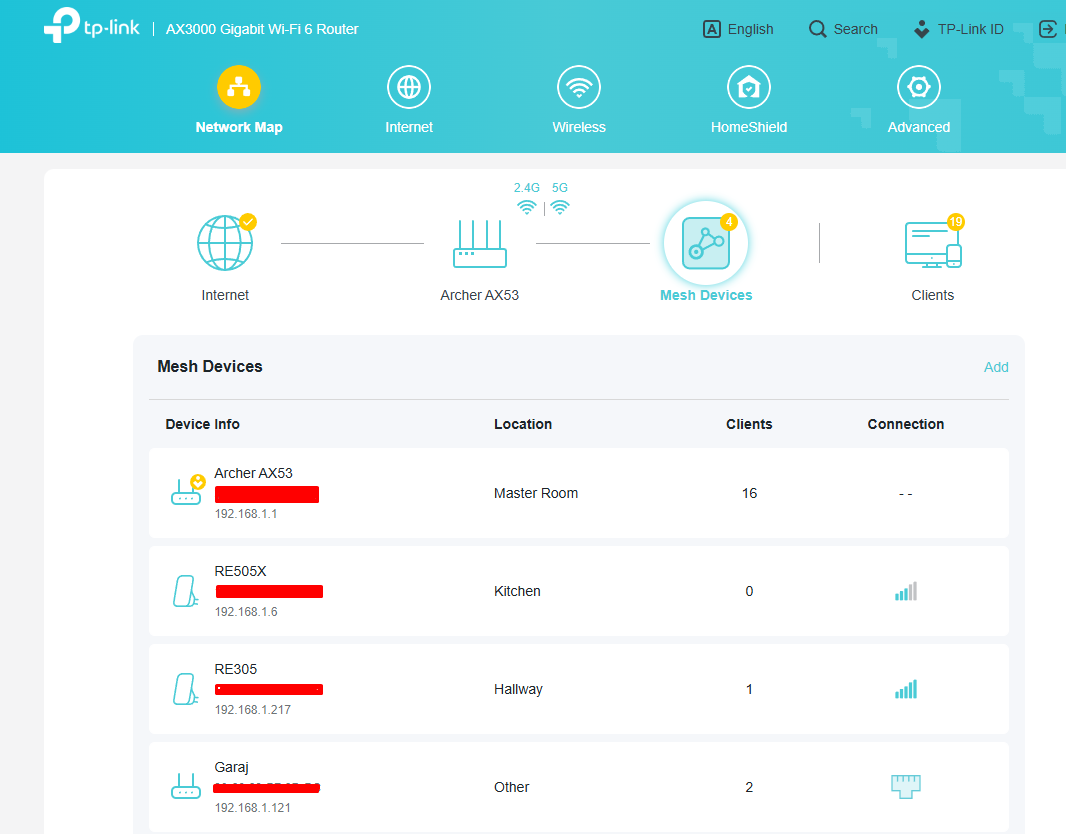Click the English language icon
1066x834 pixels.
coord(712,29)
